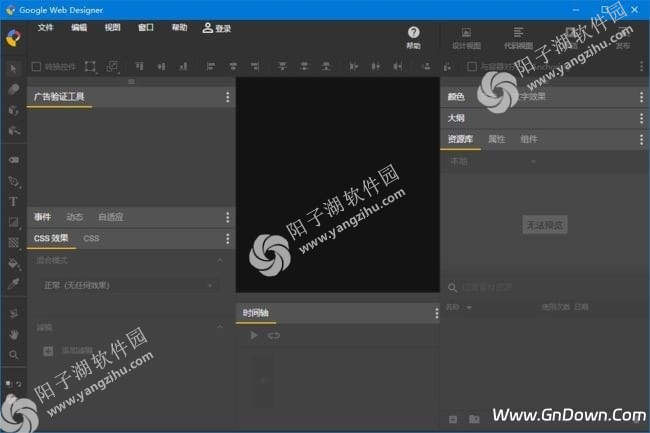Switch to the CSS tab
The height and width of the screenshot is (433, 650).
91,238
